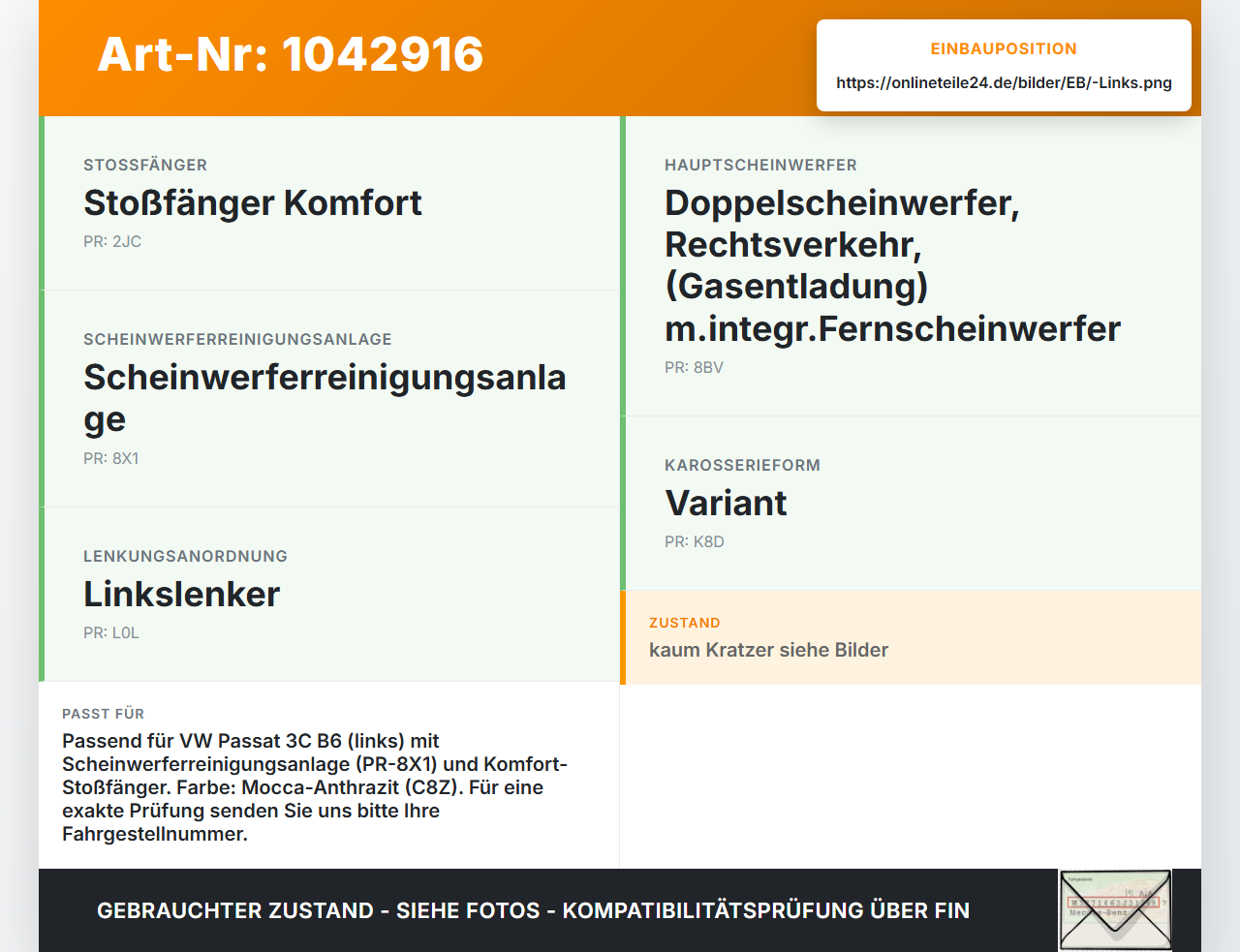This screenshot has height=952, width=1240.
Task: Click the Stoßfänger Komfort value
Action: tap(253, 202)
